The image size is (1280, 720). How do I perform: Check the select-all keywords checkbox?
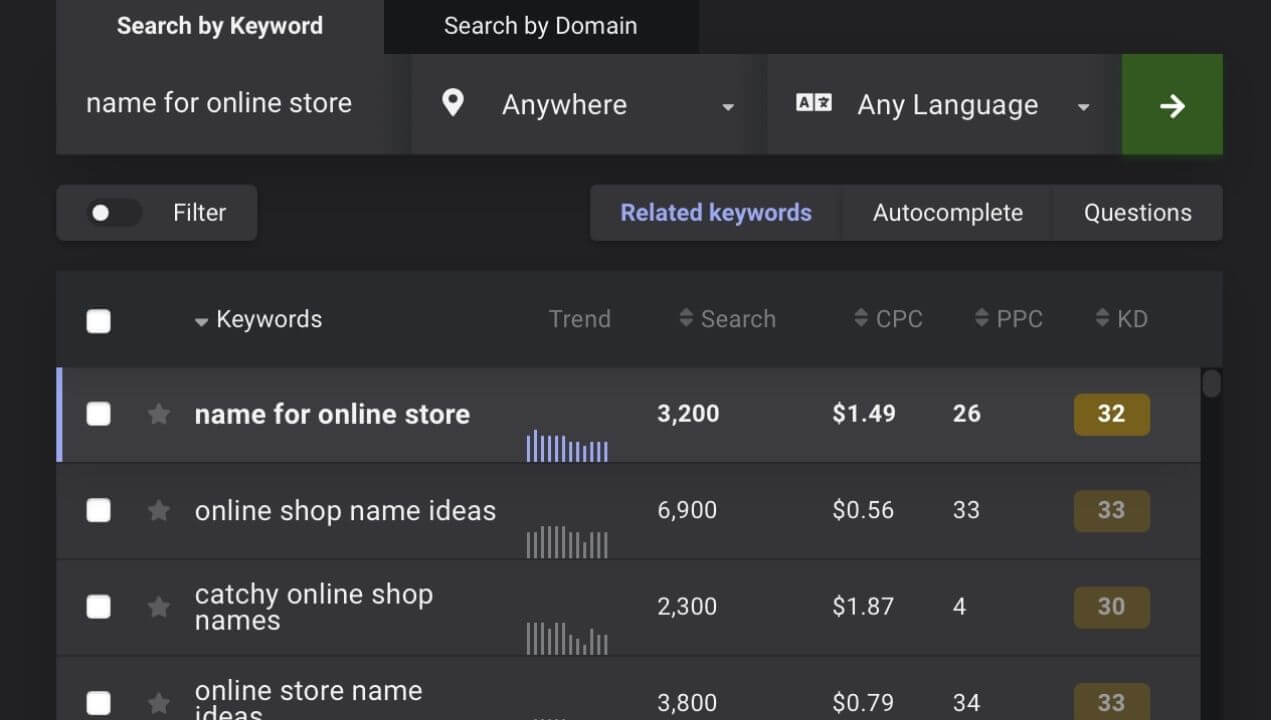point(98,321)
